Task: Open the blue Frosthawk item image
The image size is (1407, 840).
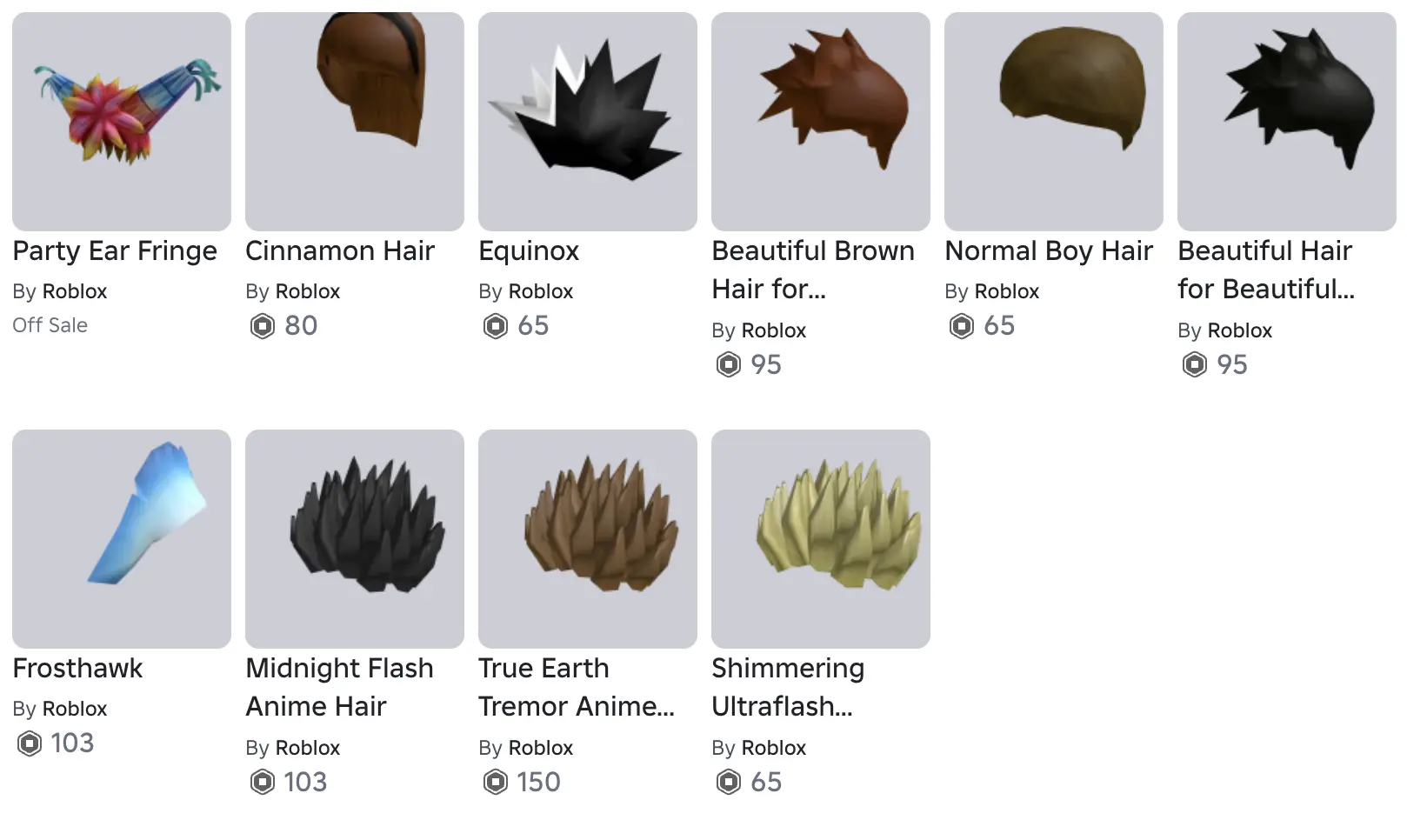Action: [x=122, y=539]
